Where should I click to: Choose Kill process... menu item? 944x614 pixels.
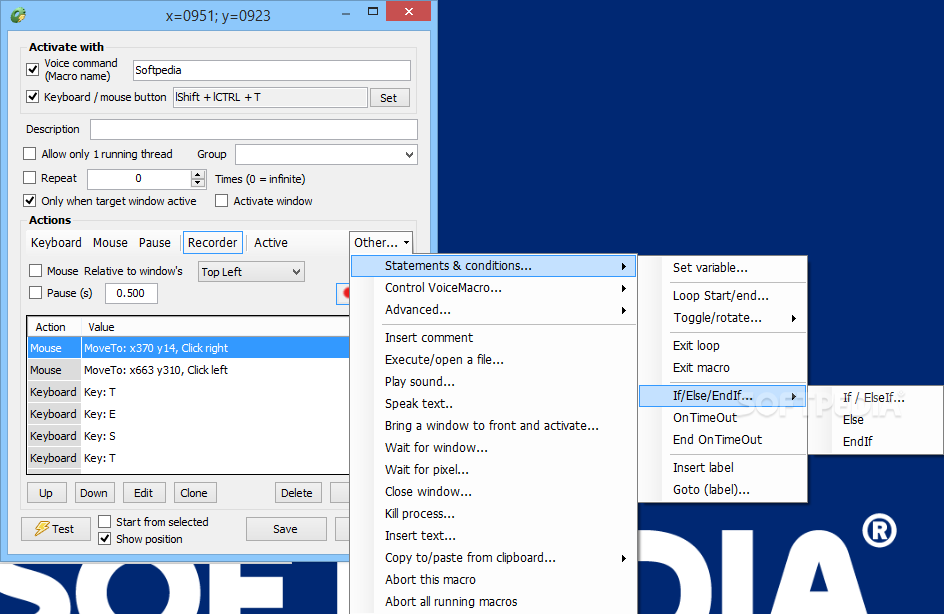(x=493, y=514)
